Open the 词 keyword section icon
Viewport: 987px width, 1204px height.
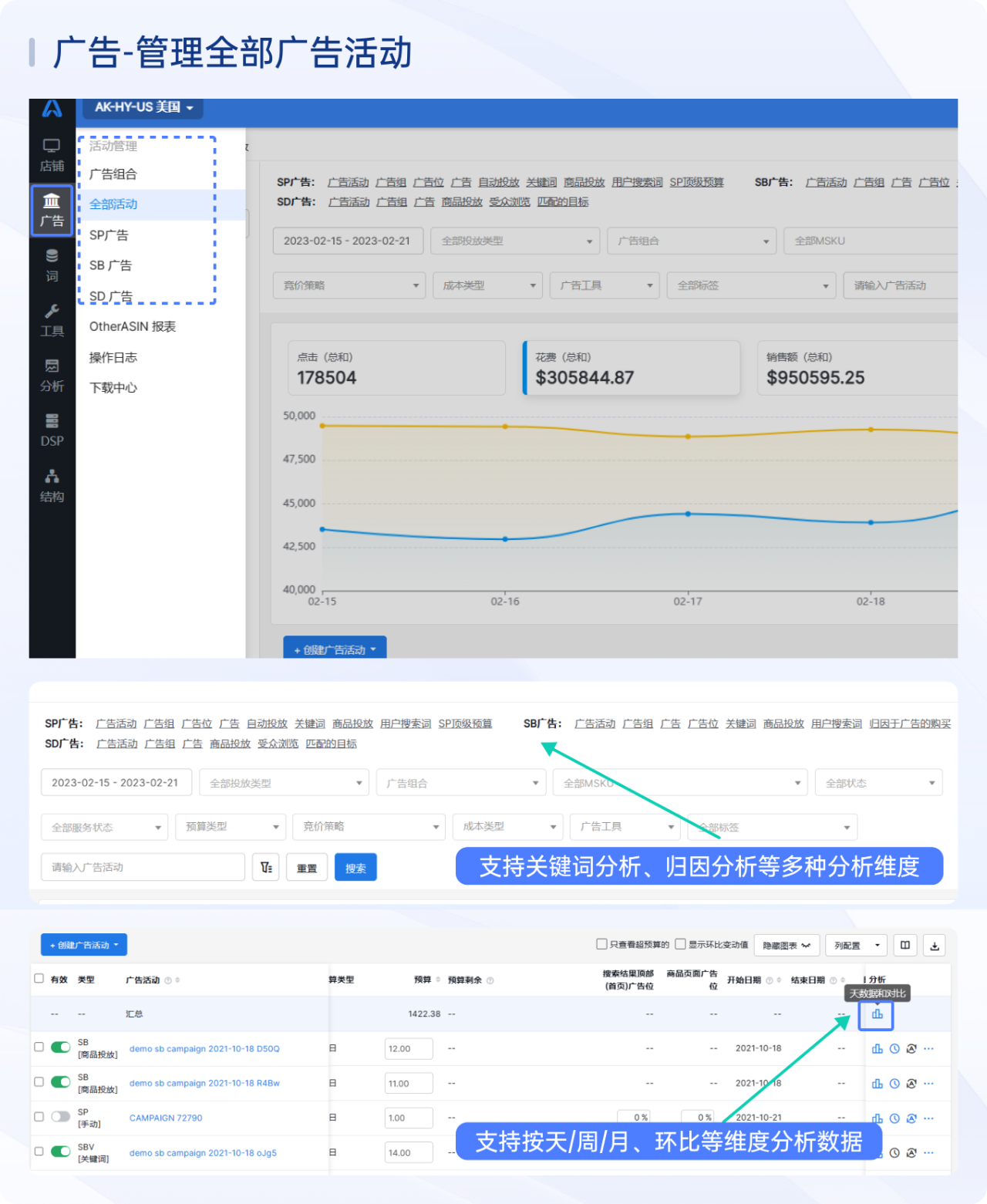tap(52, 265)
